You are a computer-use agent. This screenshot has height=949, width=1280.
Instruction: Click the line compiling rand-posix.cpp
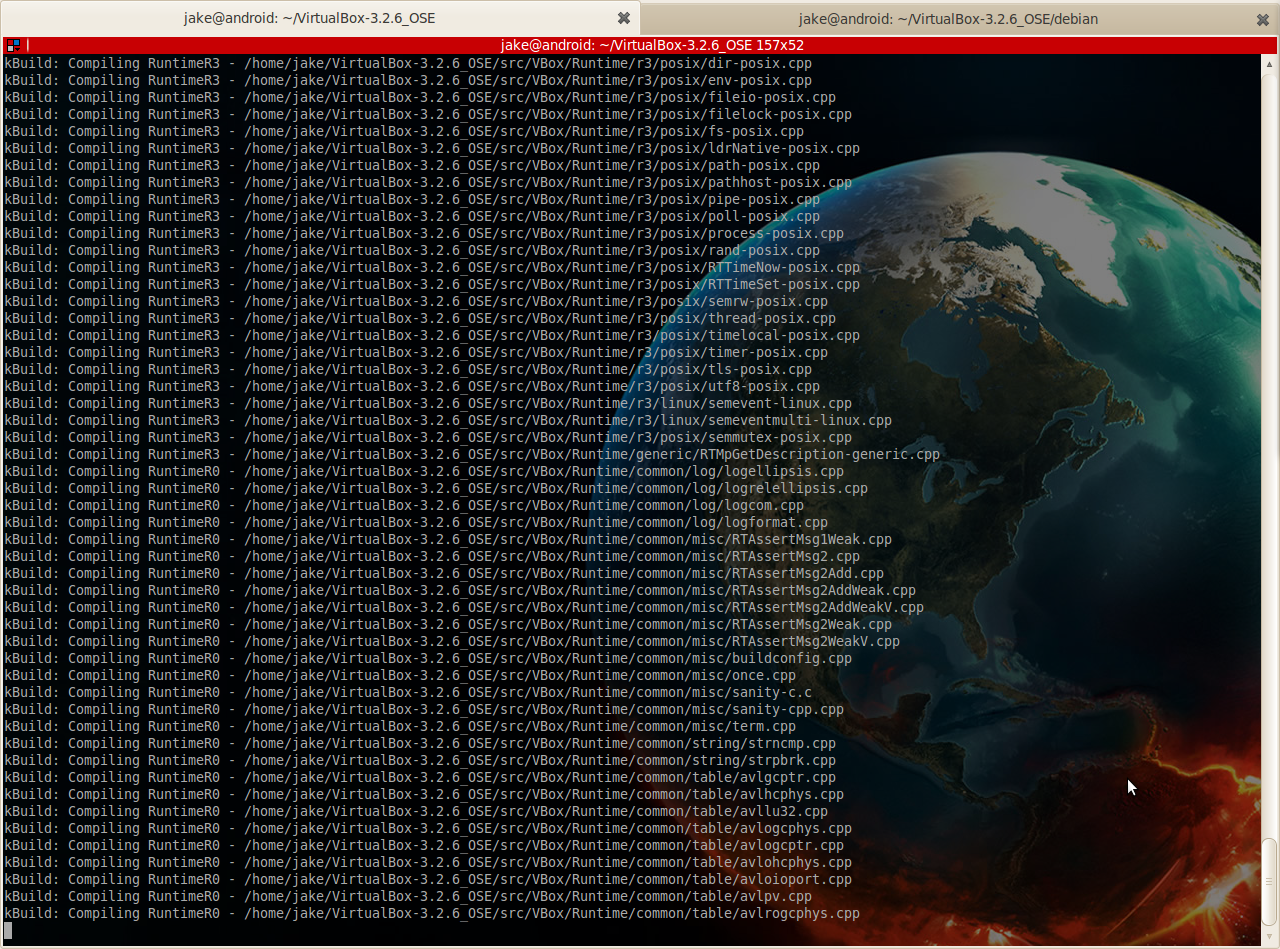click(412, 250)
